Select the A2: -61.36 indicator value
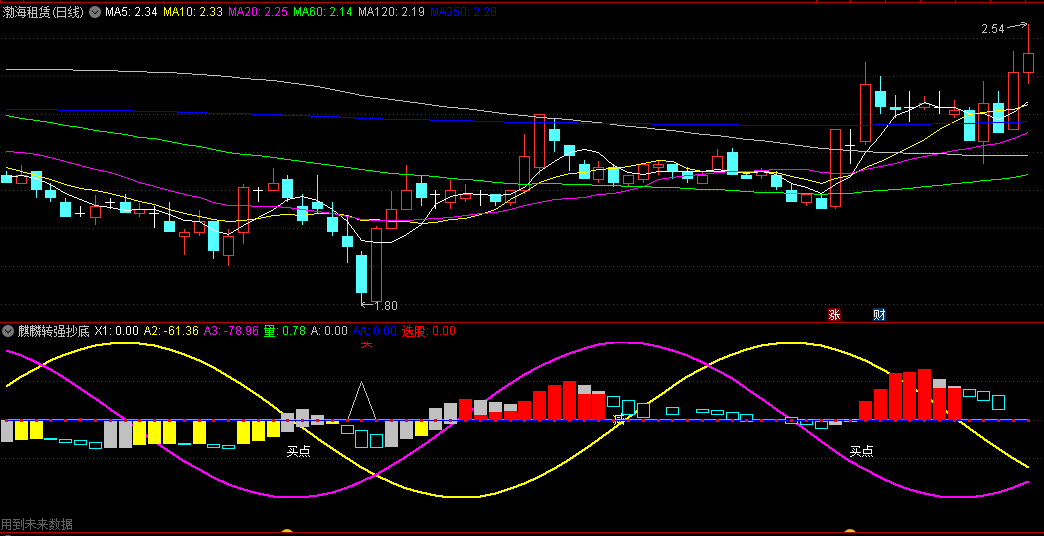 click(x=171, y=331)
